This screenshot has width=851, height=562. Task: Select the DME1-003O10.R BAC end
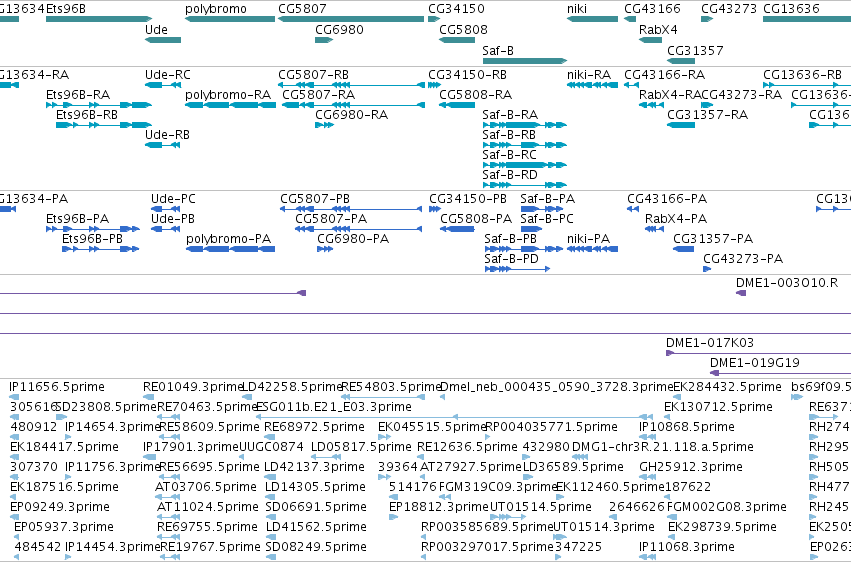click(741, 293)
